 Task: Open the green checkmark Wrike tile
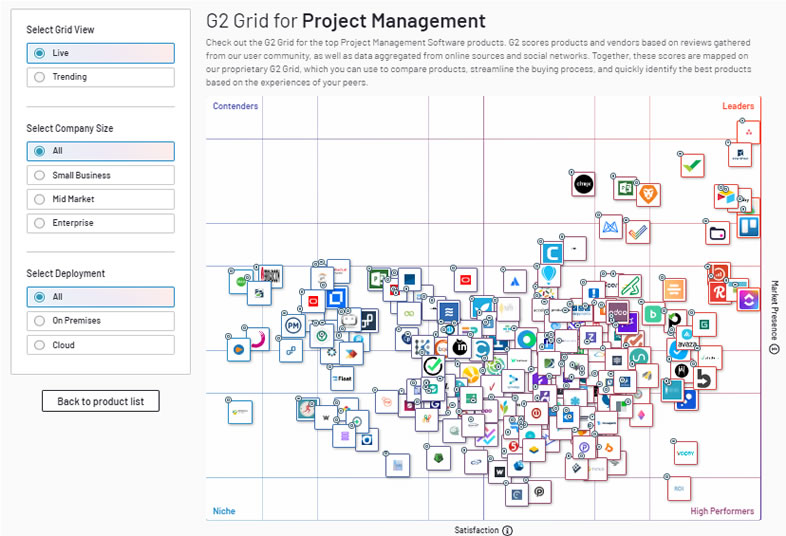point(692,165)
